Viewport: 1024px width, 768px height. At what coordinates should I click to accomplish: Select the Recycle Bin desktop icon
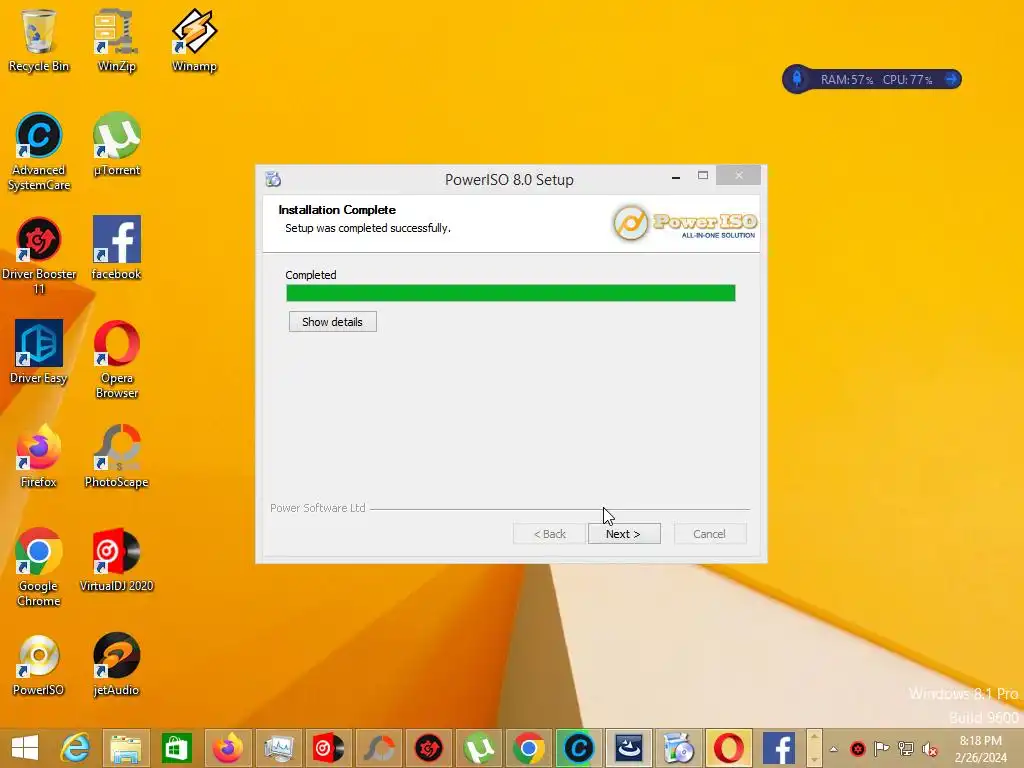click(39, 40)
